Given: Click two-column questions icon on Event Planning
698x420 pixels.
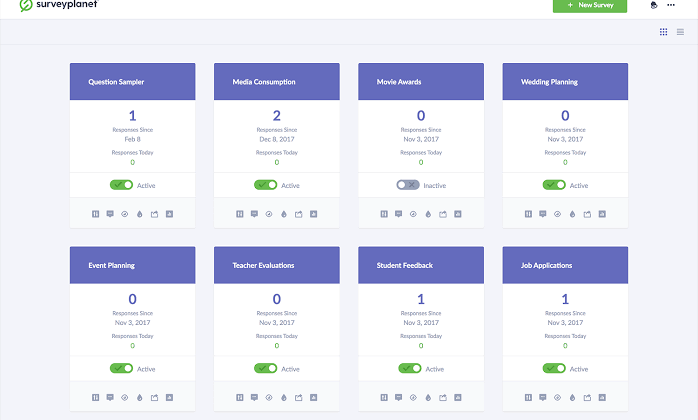Looking at the screenshot, I should pyautogui.click(x=95, y=398).
